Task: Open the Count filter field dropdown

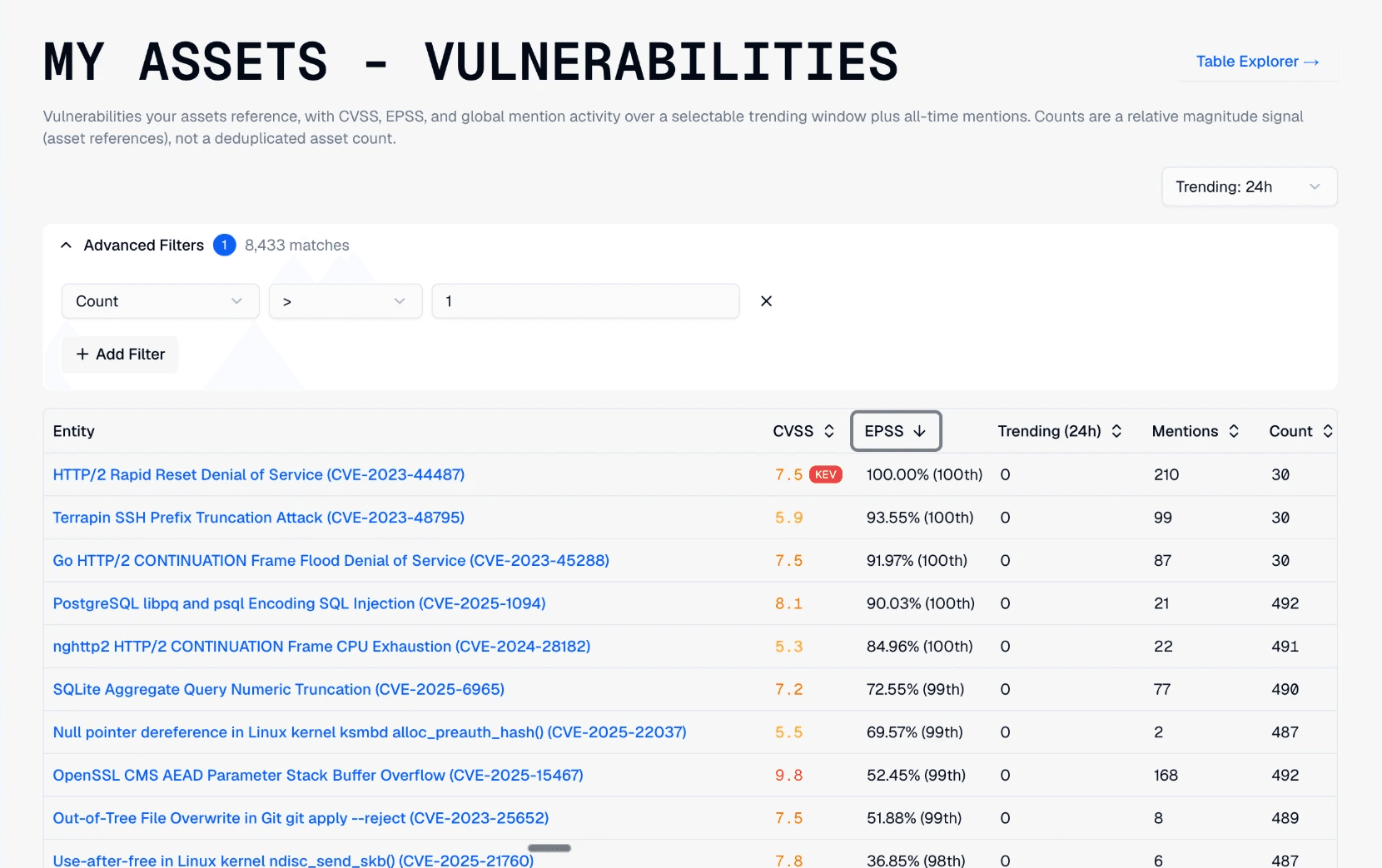Action: pyautogui.click(x=161, y=301)
